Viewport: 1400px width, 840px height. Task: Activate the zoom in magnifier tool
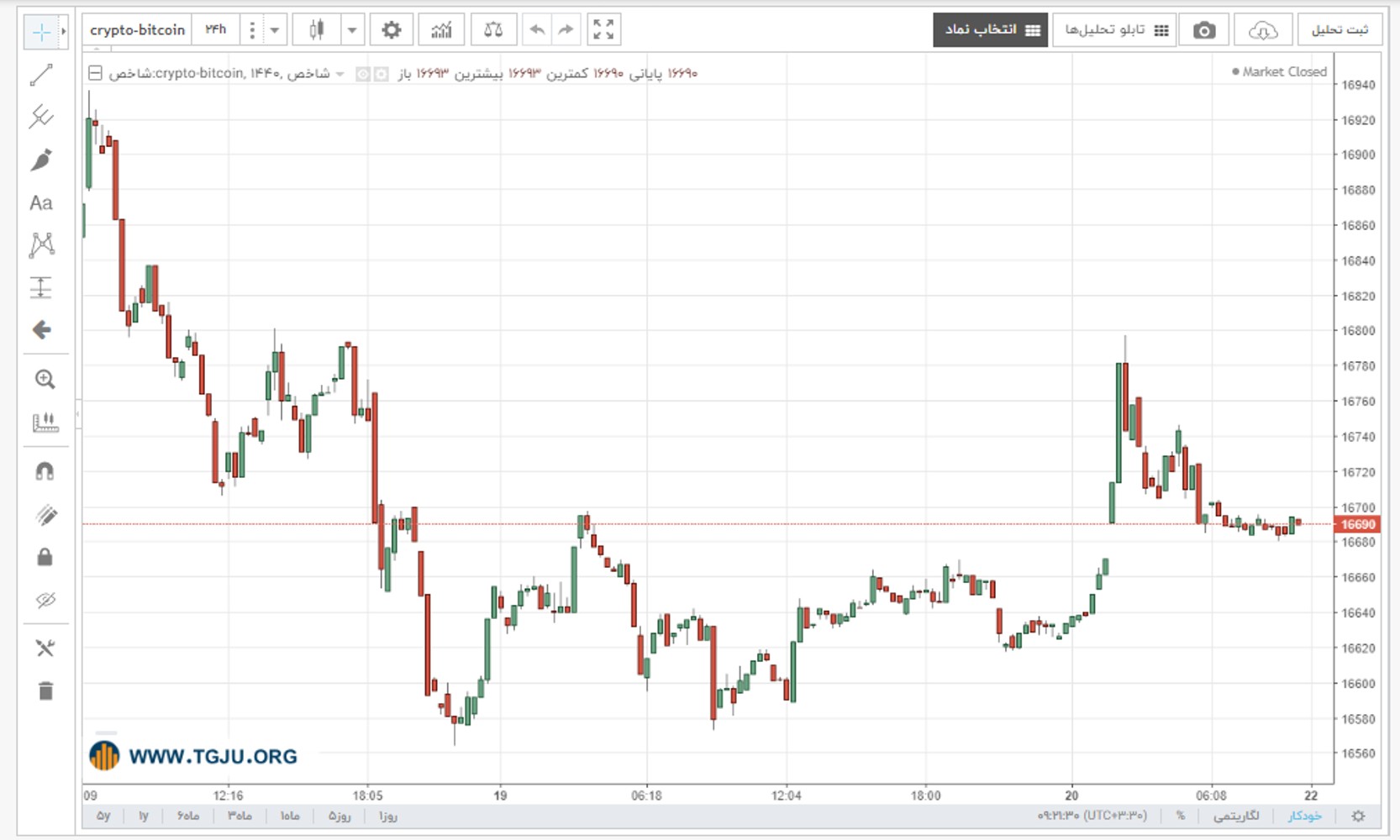[45, 379]
